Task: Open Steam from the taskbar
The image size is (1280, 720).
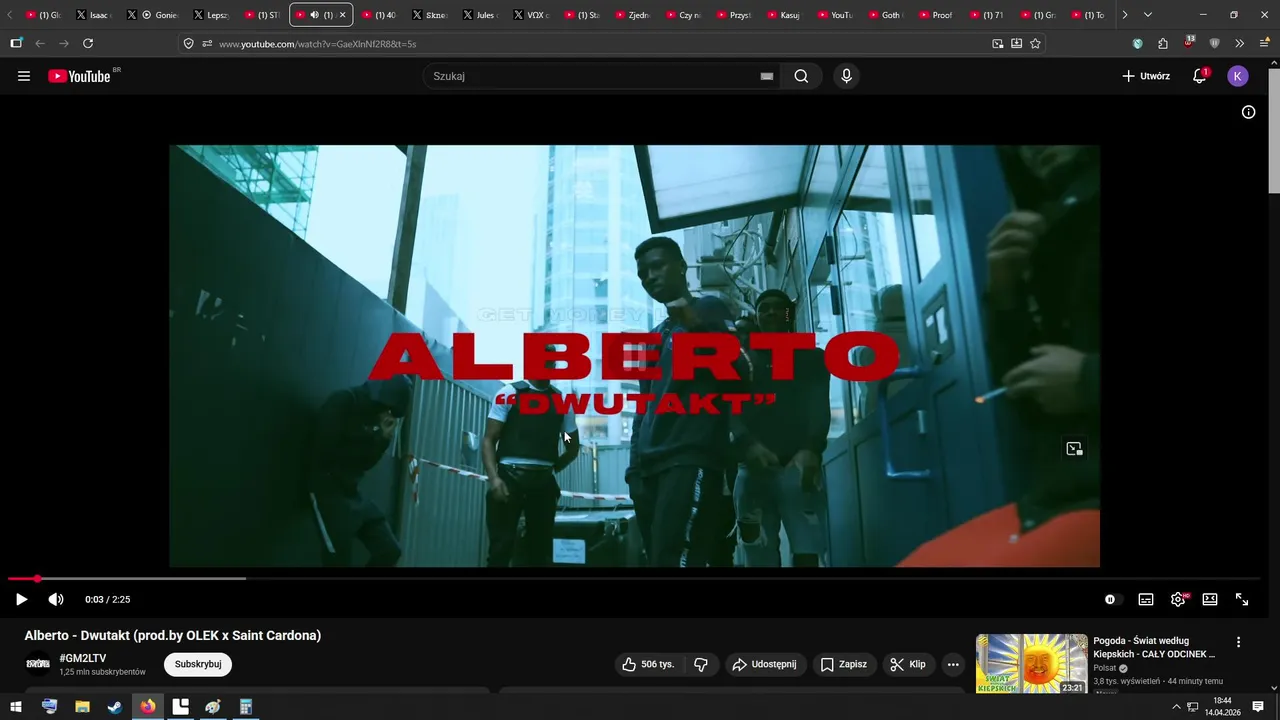Action: click(115, 707)
